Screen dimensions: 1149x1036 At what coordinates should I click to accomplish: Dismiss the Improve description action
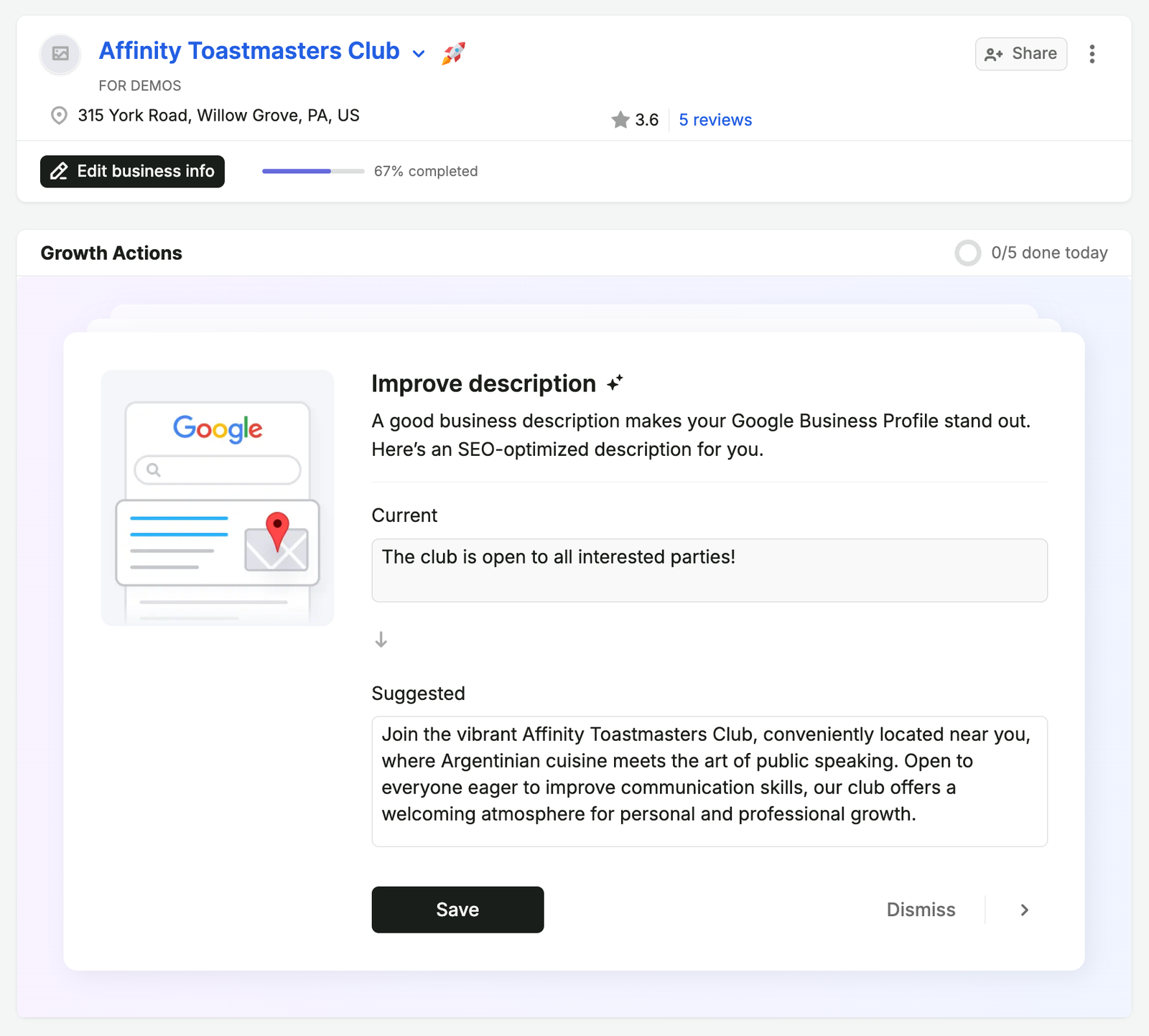coord(921,910)
